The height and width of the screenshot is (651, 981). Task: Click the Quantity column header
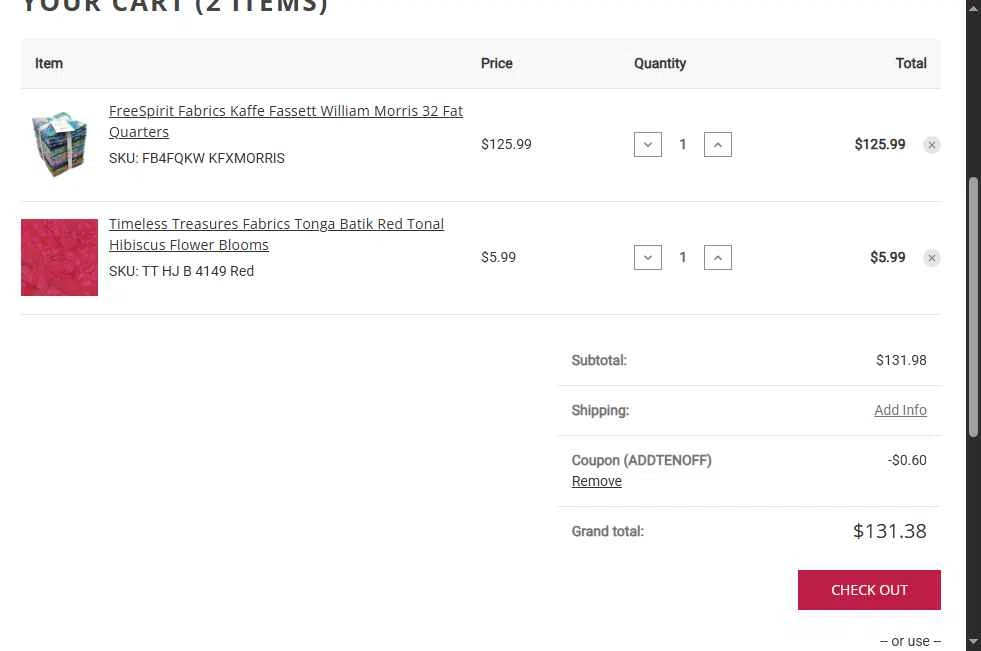660,63
